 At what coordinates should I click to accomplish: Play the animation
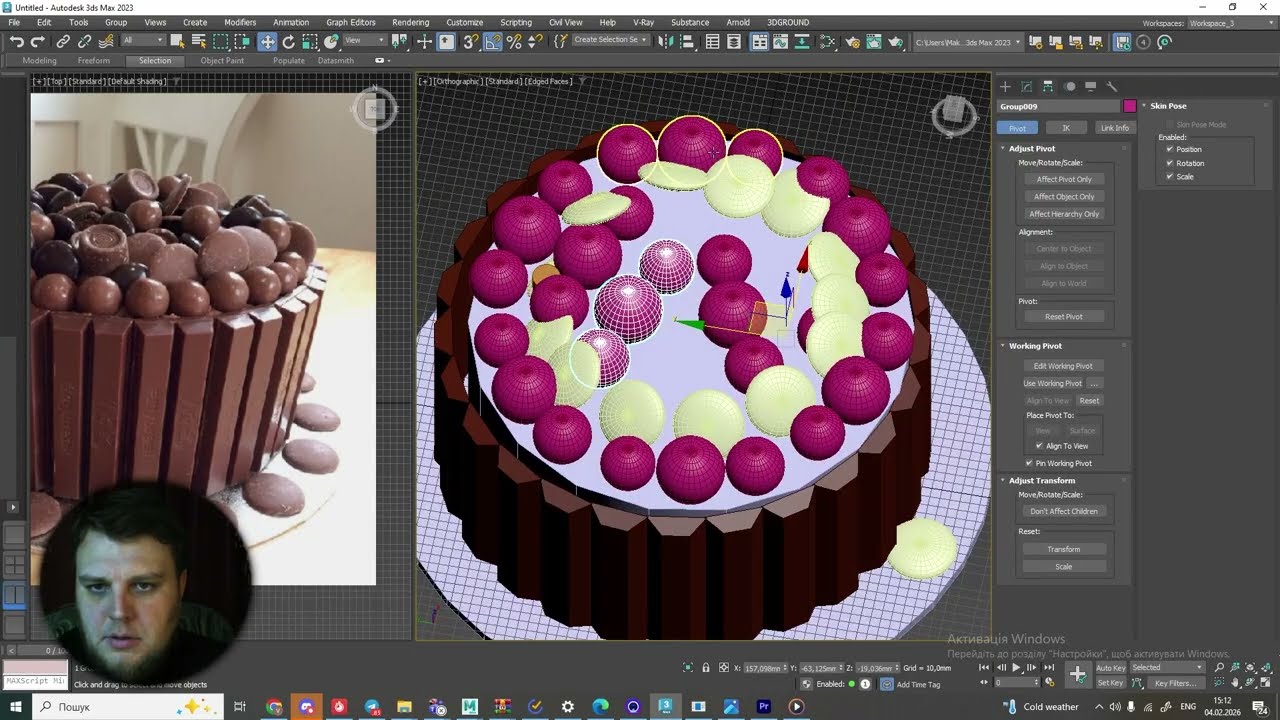(1016, 667)
